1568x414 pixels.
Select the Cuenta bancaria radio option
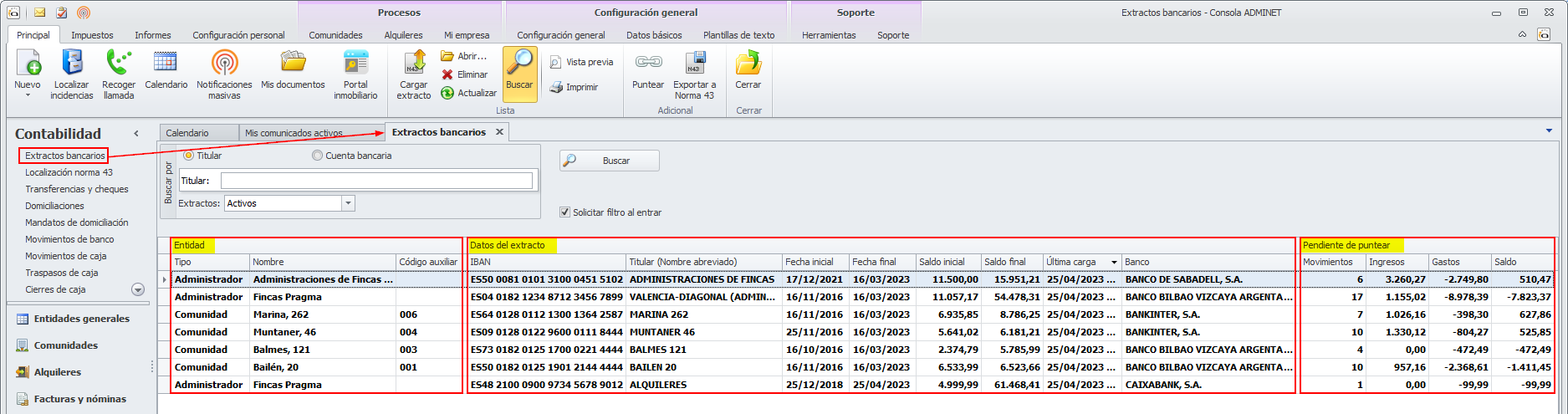tap(317, 156)
